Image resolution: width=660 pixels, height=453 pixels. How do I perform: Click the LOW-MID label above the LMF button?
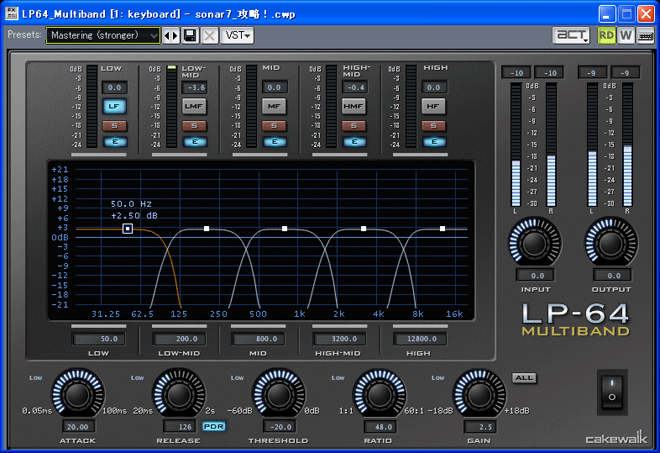[194, 71]
